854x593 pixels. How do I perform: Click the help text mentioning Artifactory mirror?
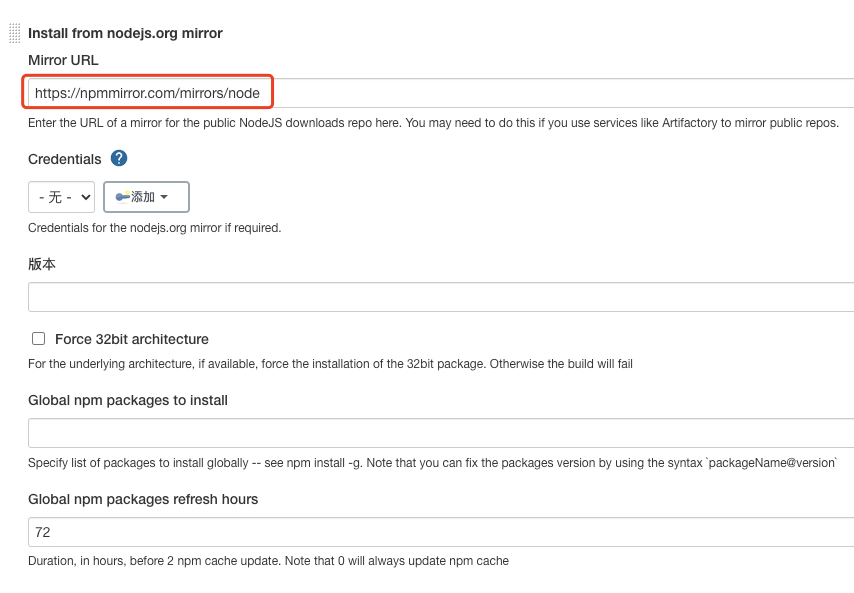pos(434,123)
